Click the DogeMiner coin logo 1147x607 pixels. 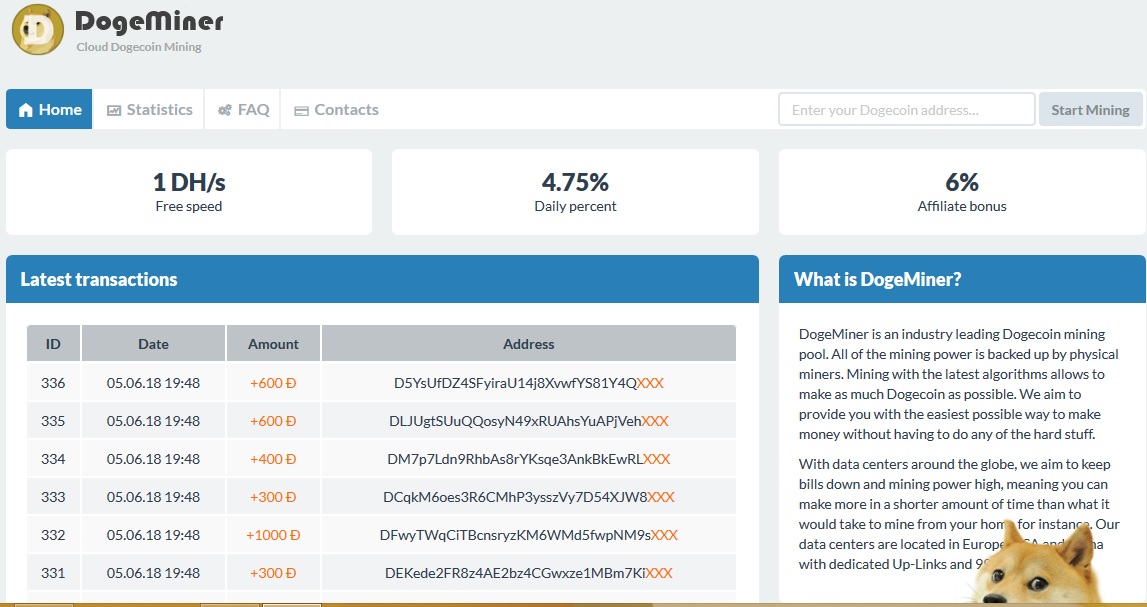pos(37,29)
